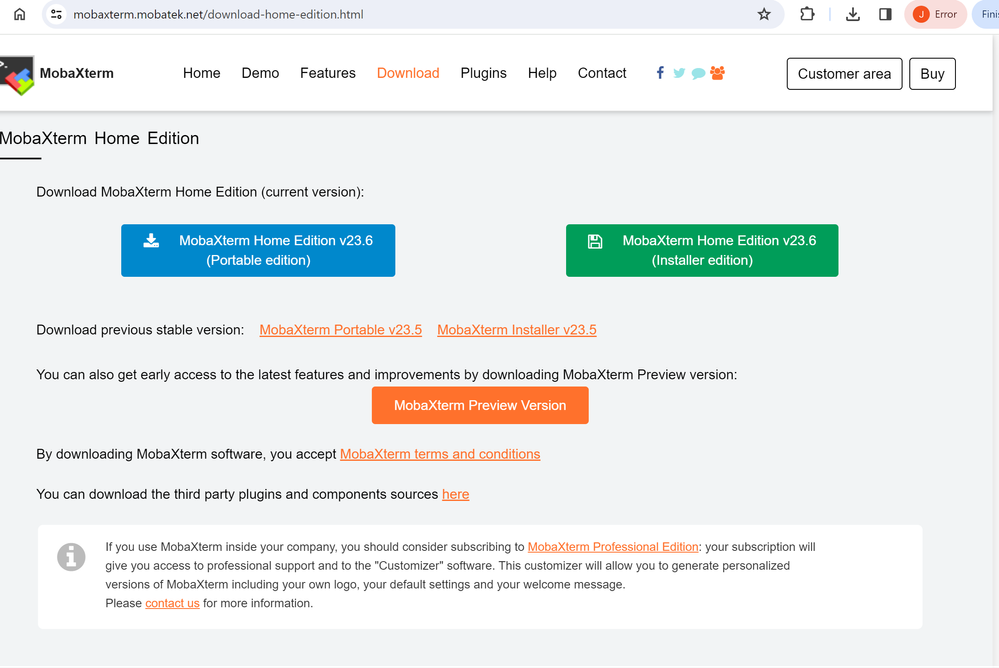Click the chat bubble social icon
Image resolution: width=999 pixels, height=668 pixels.
click(x=698, y=73)
